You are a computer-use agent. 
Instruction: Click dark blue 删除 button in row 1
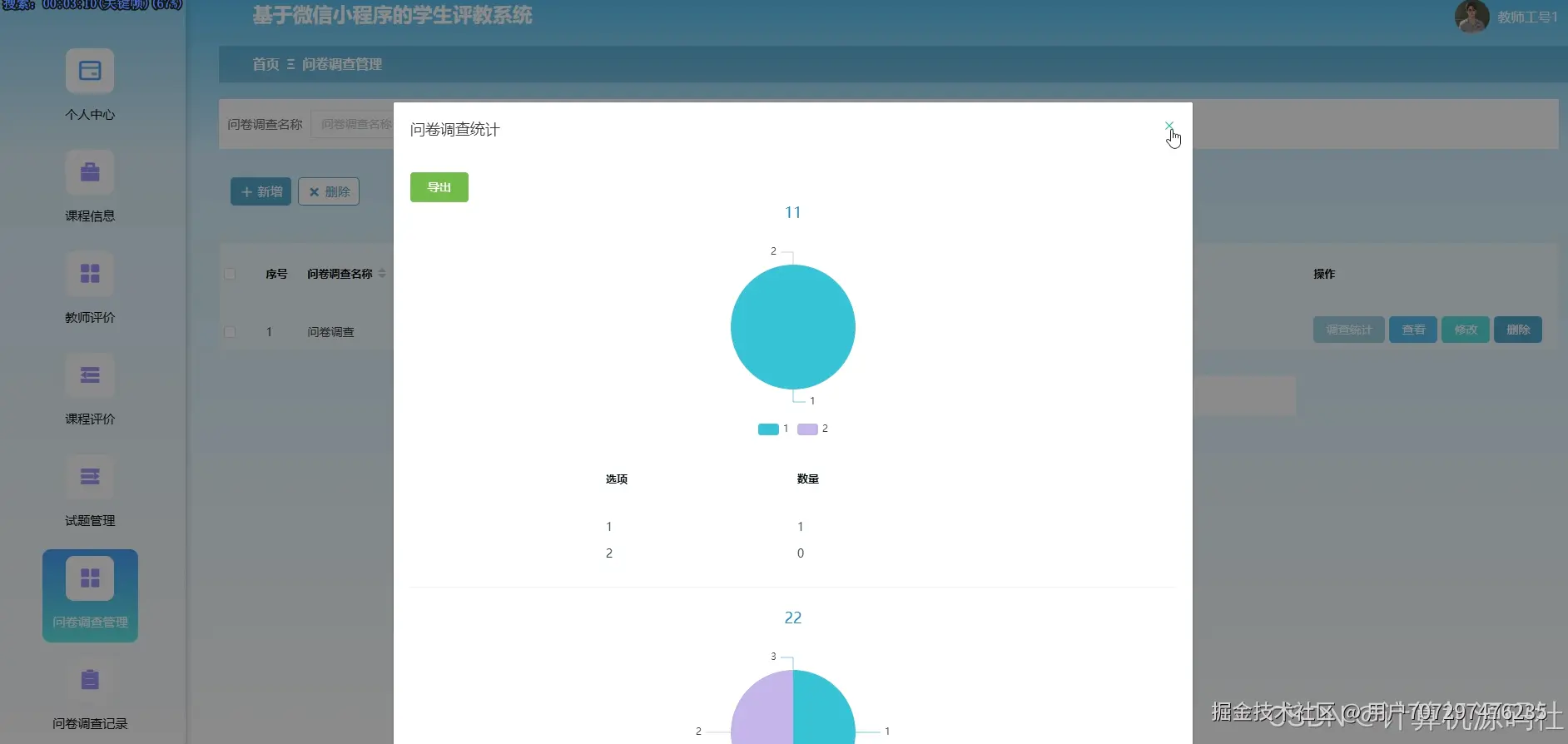pyautogui.click(x=1518, y=330)
